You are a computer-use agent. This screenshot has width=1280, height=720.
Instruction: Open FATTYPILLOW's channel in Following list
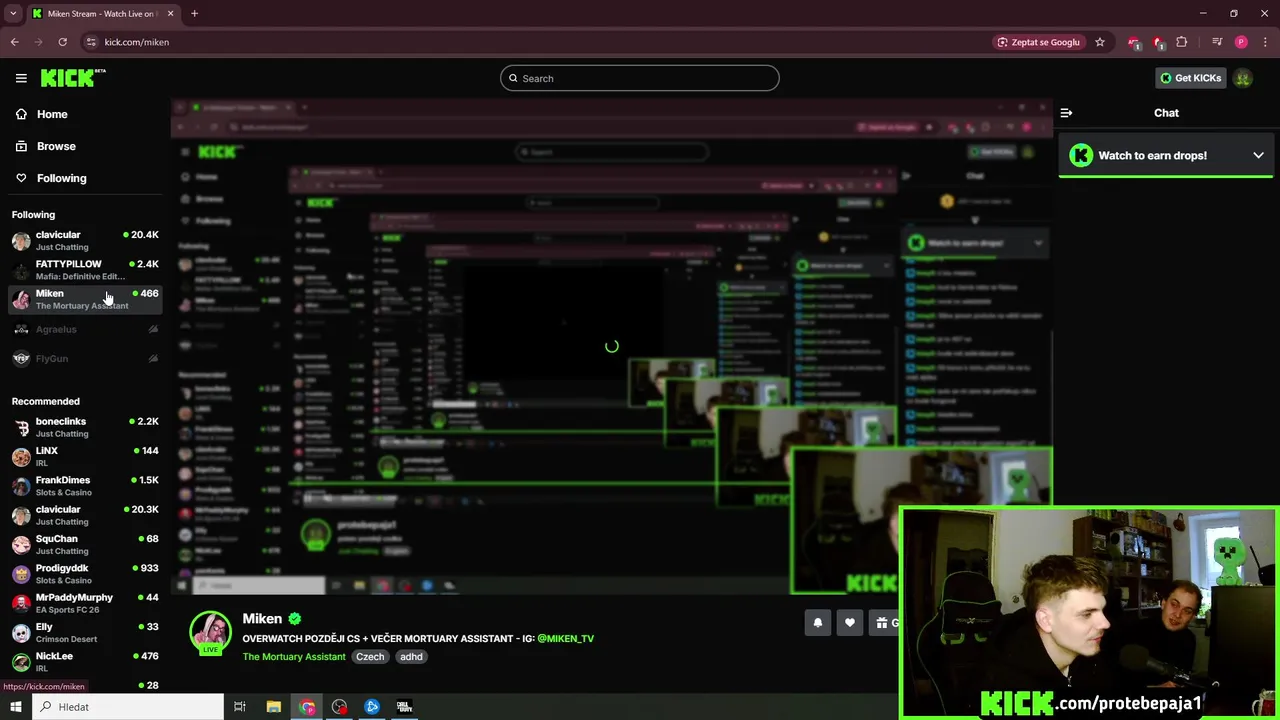pos(84,270)
